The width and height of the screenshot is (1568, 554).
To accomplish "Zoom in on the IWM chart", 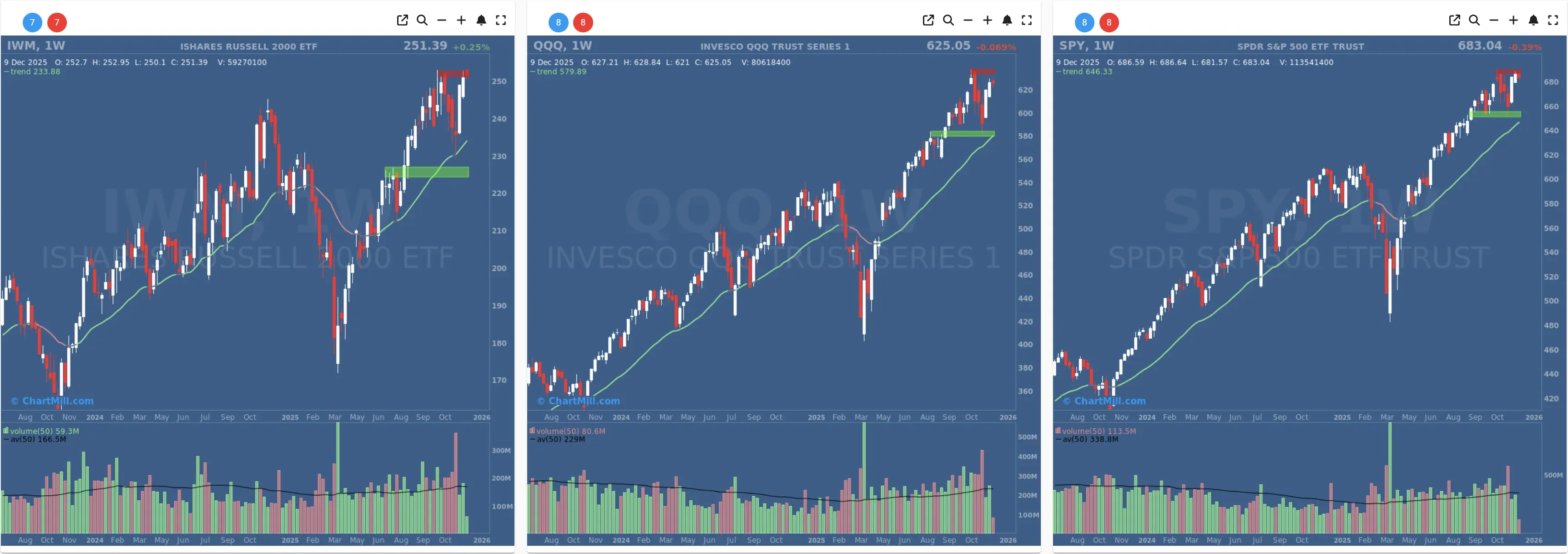I will (462, 20).
